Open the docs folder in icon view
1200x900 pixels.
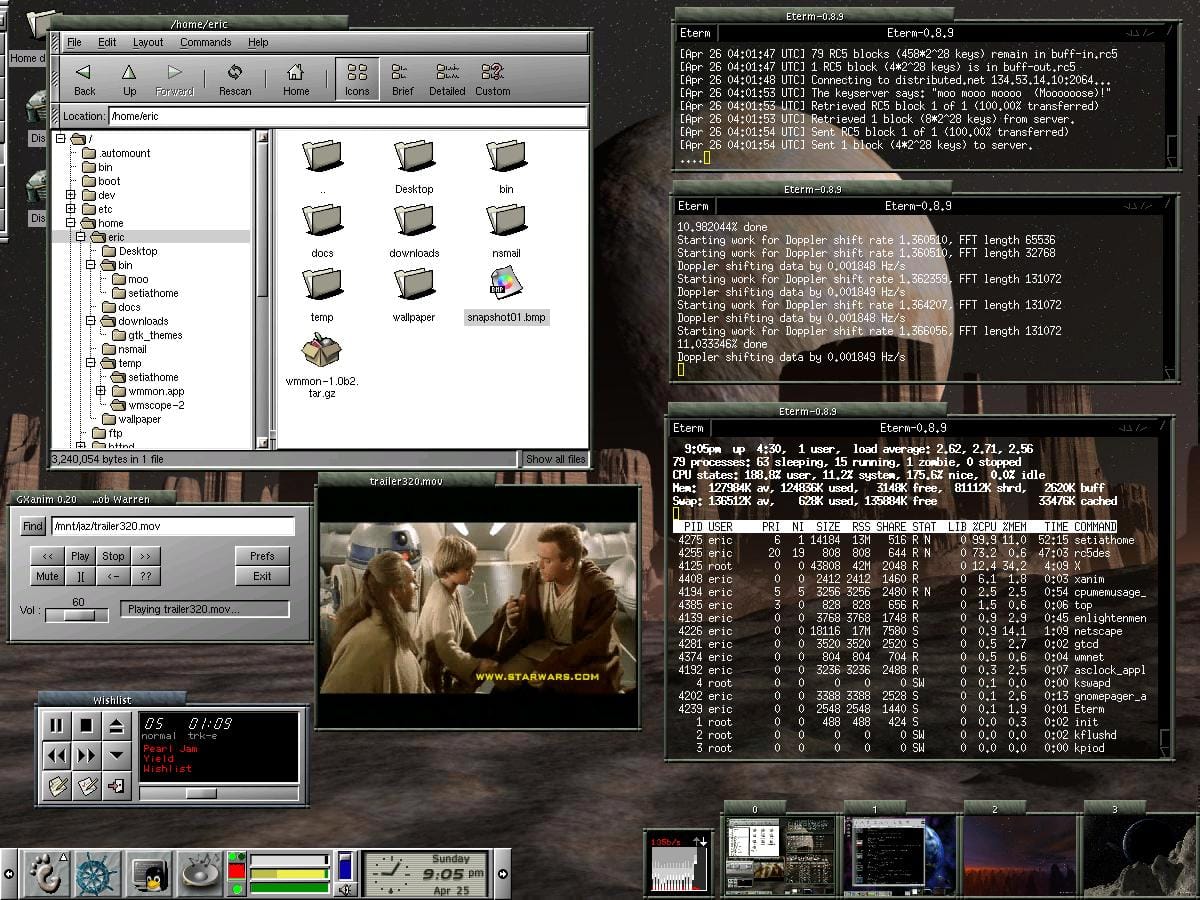click(322, 230)
